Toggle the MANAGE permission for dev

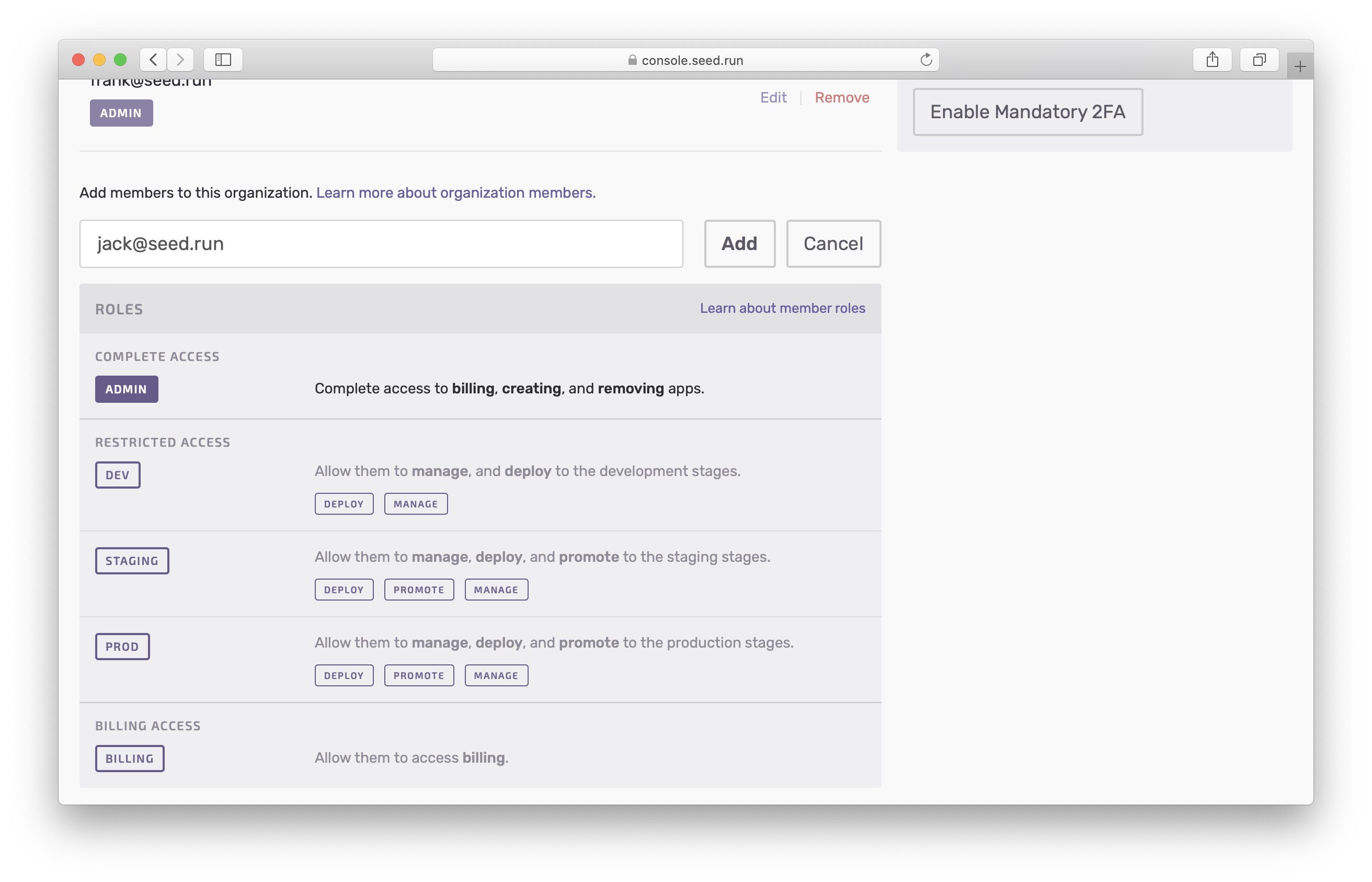pyautogui.click(x=416, y=504)
